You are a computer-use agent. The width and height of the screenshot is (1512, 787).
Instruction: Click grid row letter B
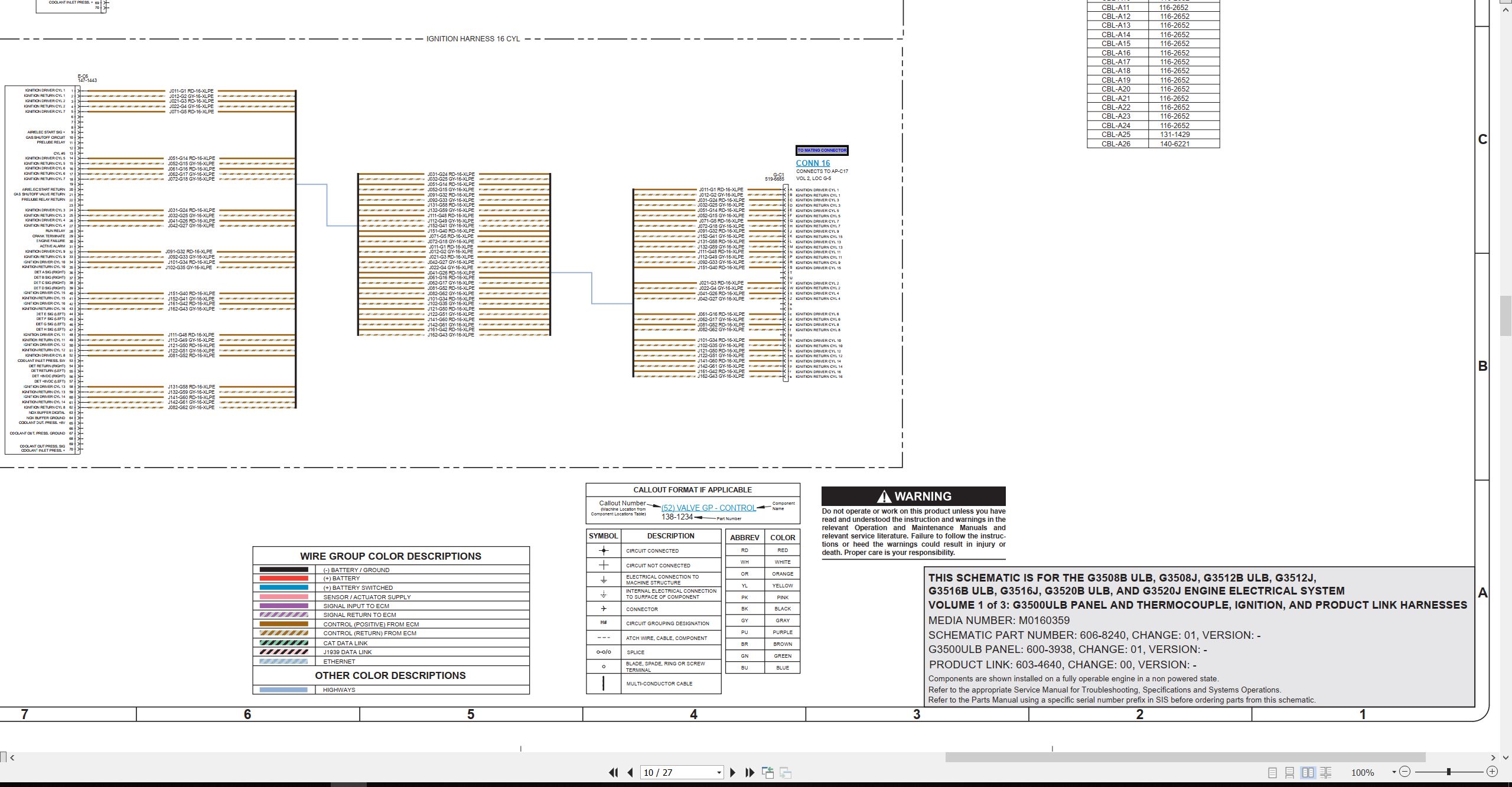(1482, 365)
